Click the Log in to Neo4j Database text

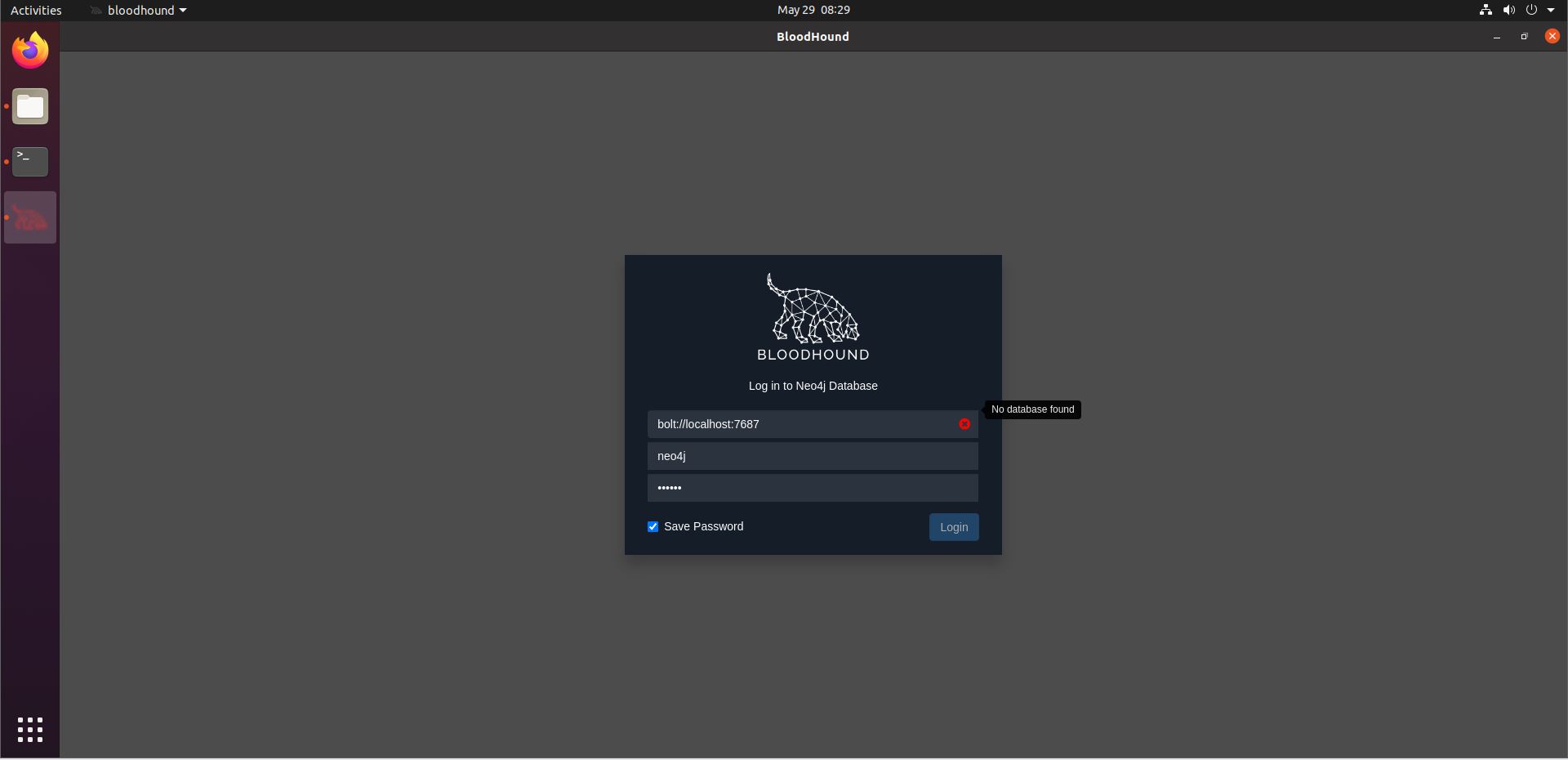(x=813, y=386)
